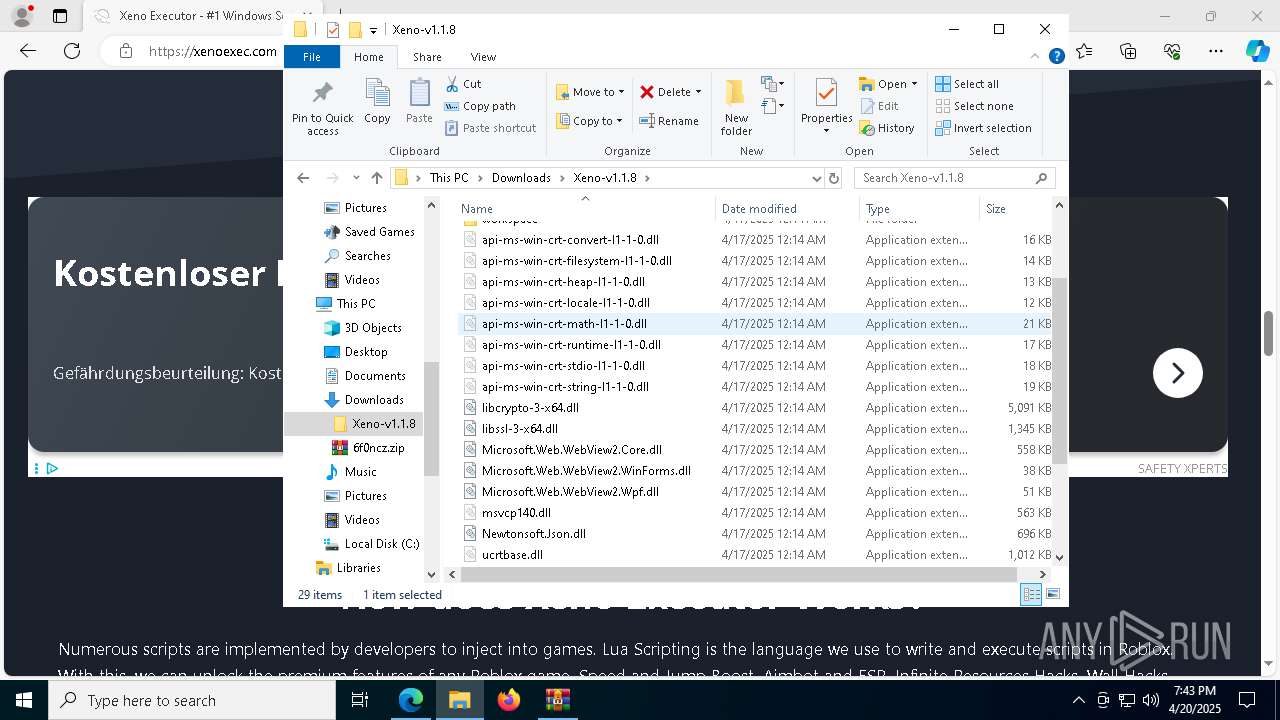Create a New folder
This screenshot has height=720, width=1280.
pos(736,107)
